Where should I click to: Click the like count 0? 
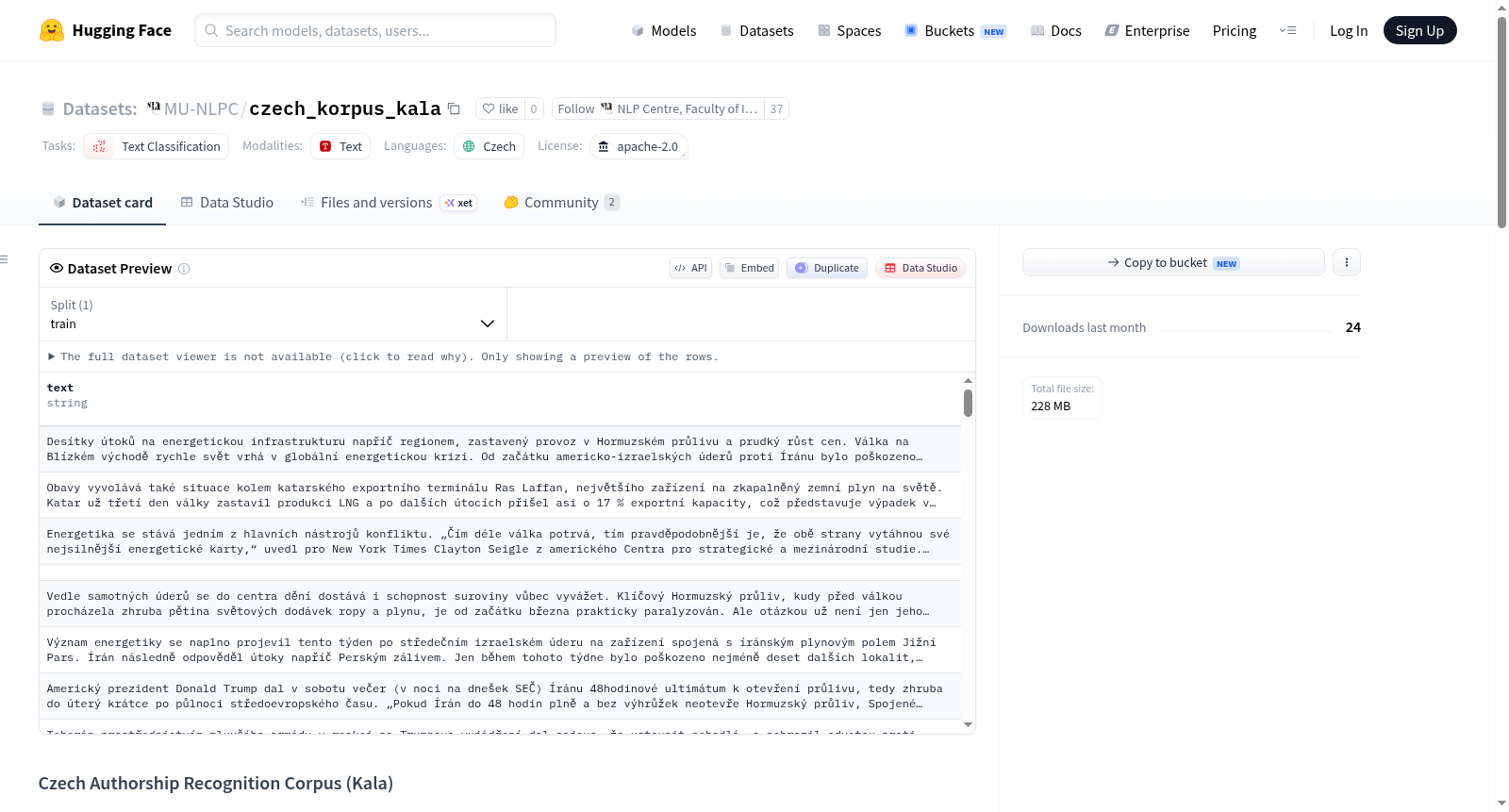(x=534, y=108)
